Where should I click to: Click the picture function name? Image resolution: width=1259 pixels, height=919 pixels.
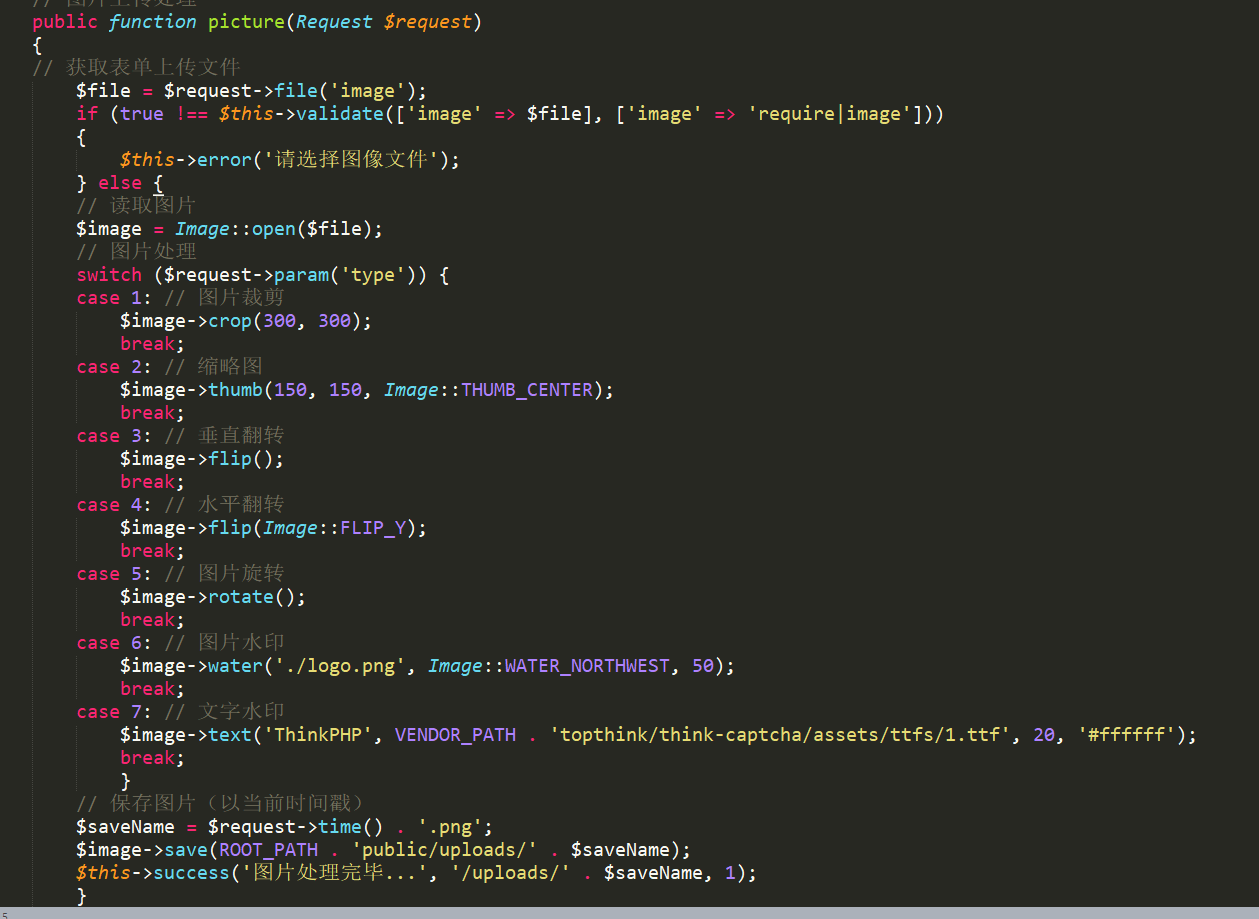tap(246, 21)
